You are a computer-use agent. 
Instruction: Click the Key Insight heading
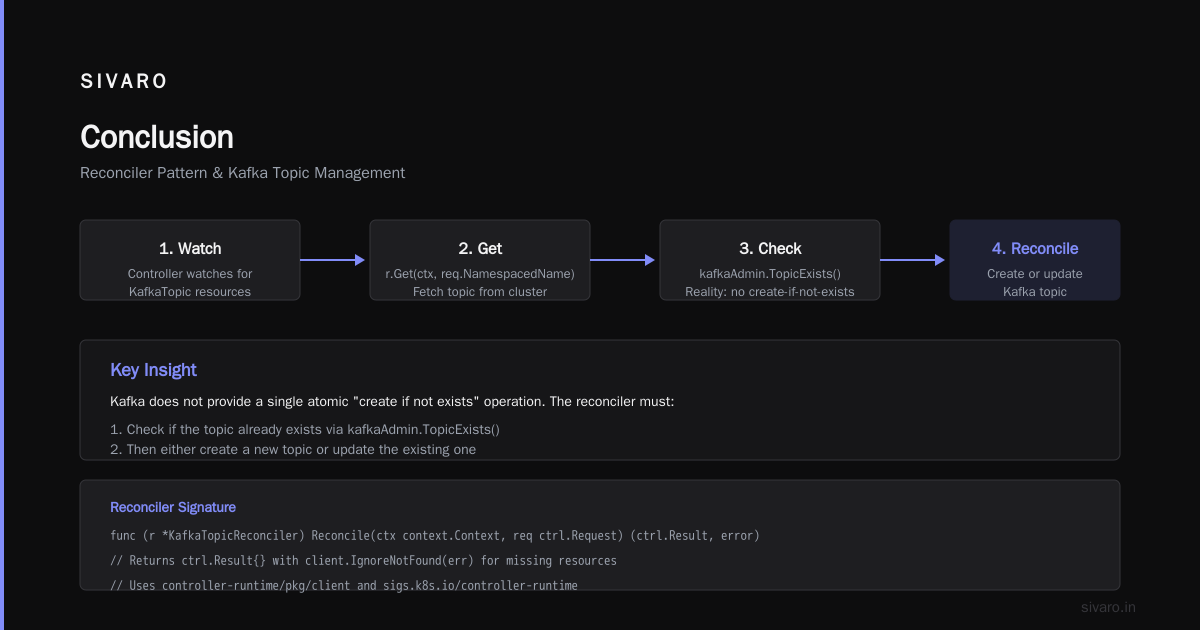coord(153,370)
